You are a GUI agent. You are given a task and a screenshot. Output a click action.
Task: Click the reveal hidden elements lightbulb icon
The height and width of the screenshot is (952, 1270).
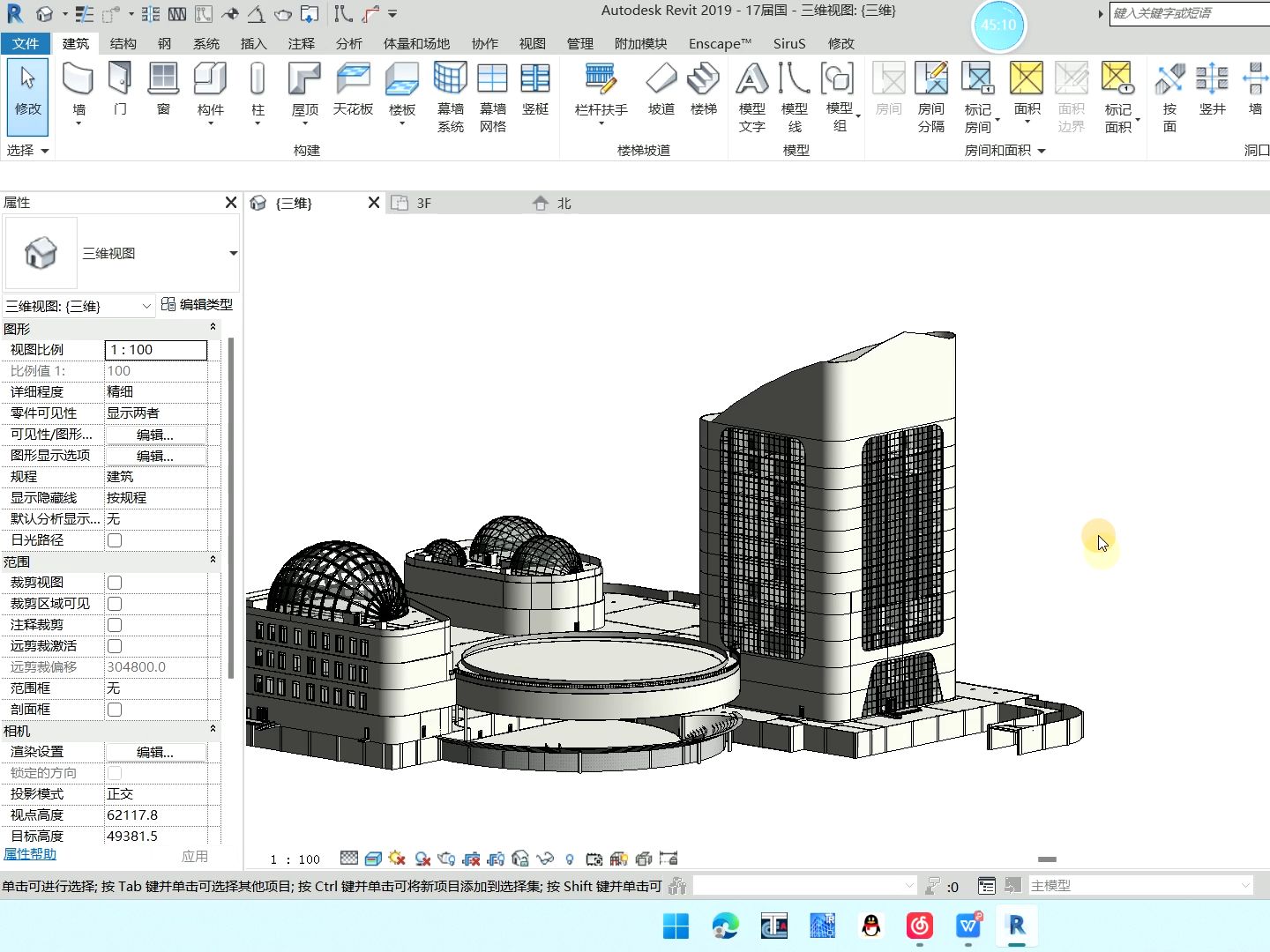pyautogui.click(x=570, y=859)
